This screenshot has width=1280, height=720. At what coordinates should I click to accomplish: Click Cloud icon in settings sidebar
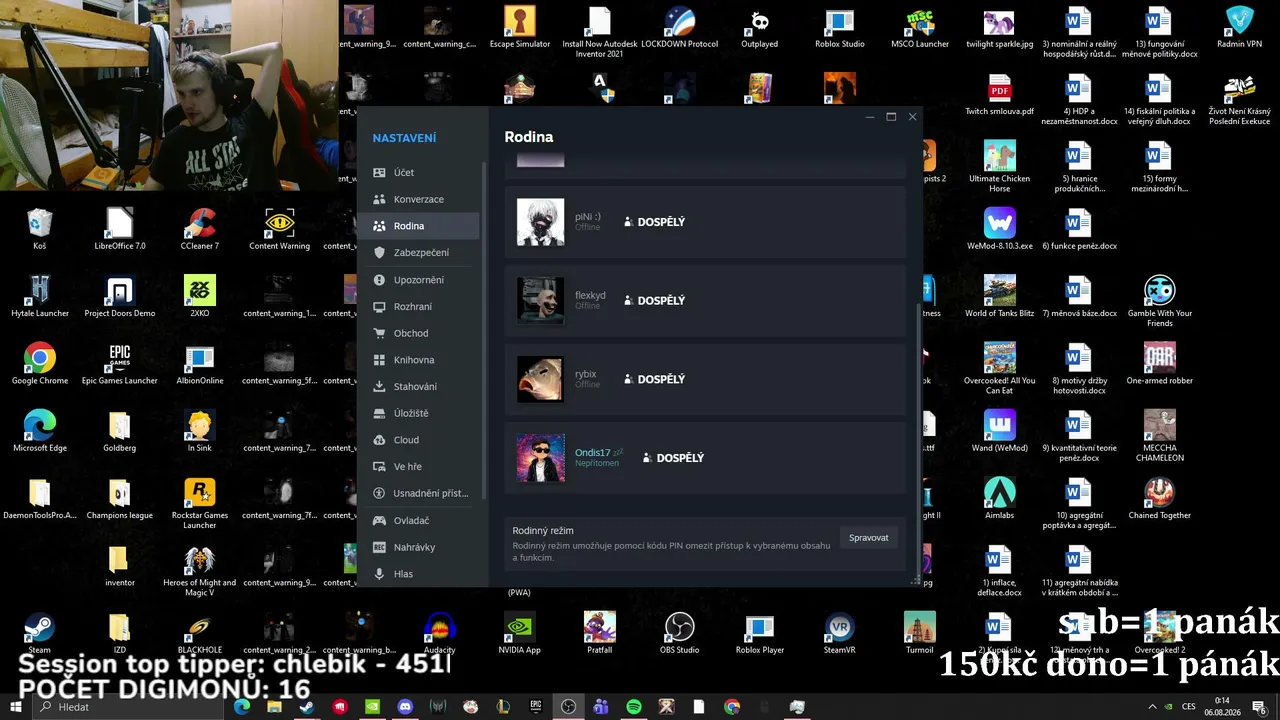tap(379, 440)
